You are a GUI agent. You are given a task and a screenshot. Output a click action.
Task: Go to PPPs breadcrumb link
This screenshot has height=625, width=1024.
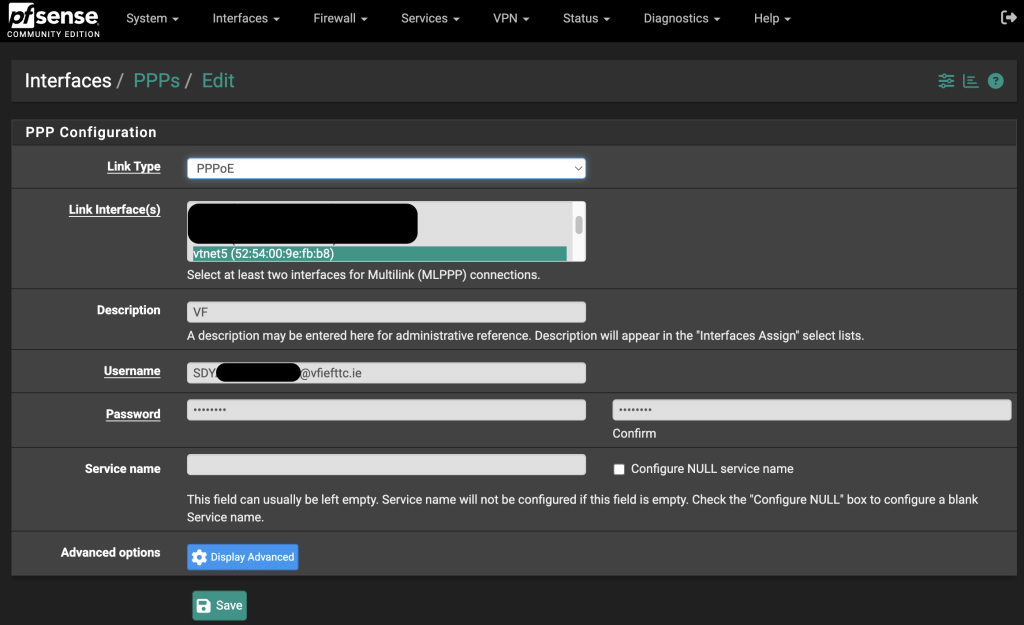[x=157, y=80]
